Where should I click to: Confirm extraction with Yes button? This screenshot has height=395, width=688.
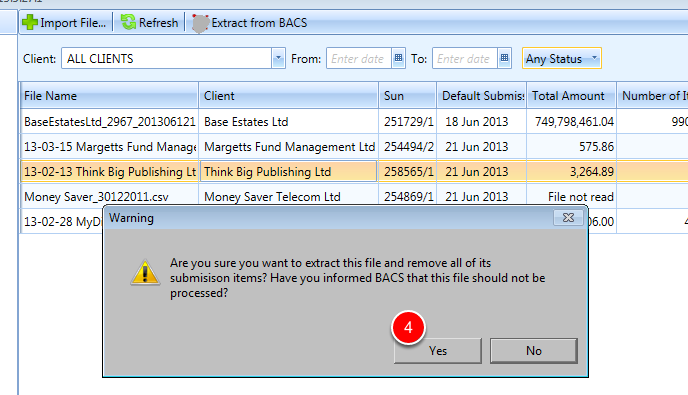pyautogui.click(x=437, y=351)
